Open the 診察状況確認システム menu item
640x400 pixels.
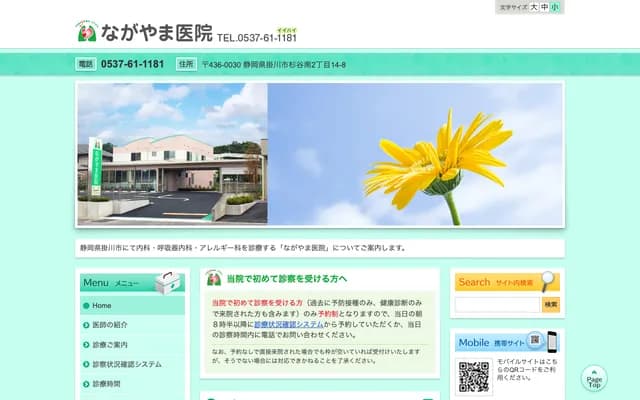click(132, 364)
